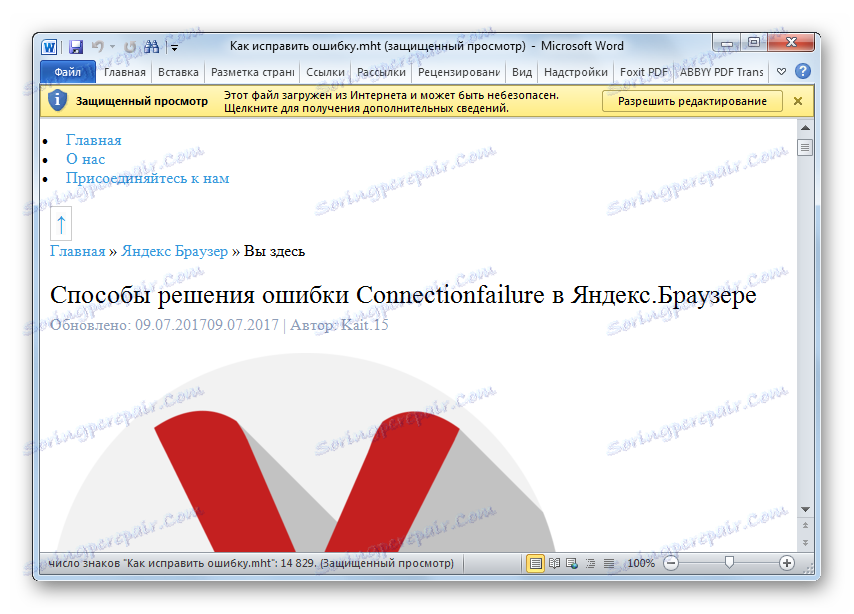
Task: Open Customize Quick Access Toolbar dropdown
Action: pyautogui.click(x=174, y=48)
